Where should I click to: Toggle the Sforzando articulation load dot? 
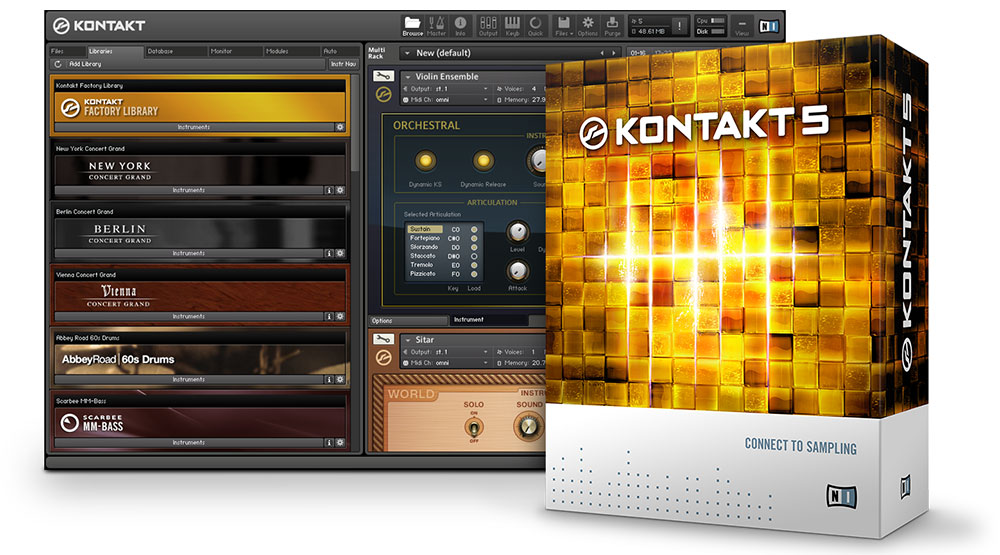point(474,247)
